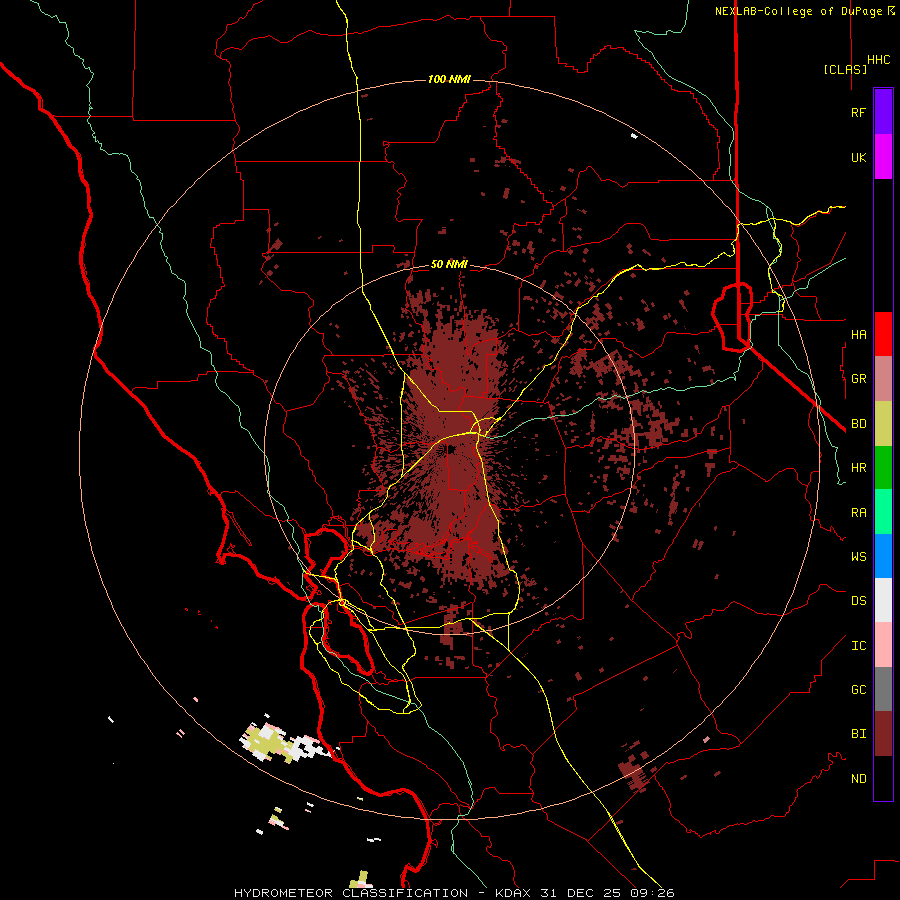Click the RA light green swatch
This screenshot has height=900, width=900.
pos(883,512)
